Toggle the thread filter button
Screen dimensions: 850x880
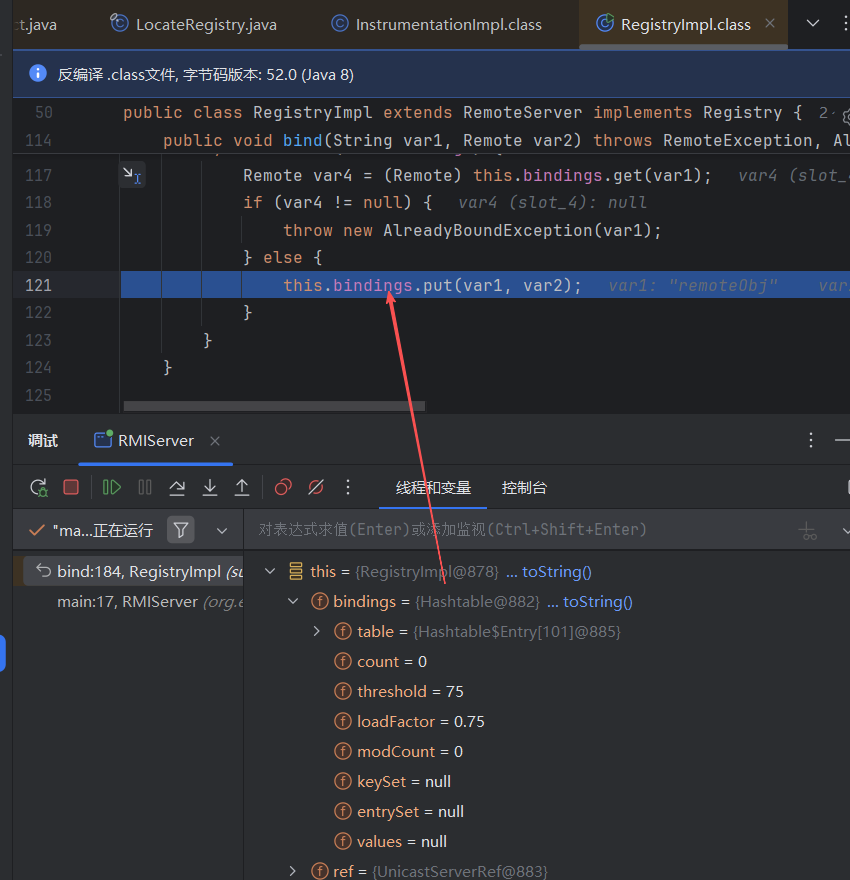pyautogui.click(x=181, y=530)
